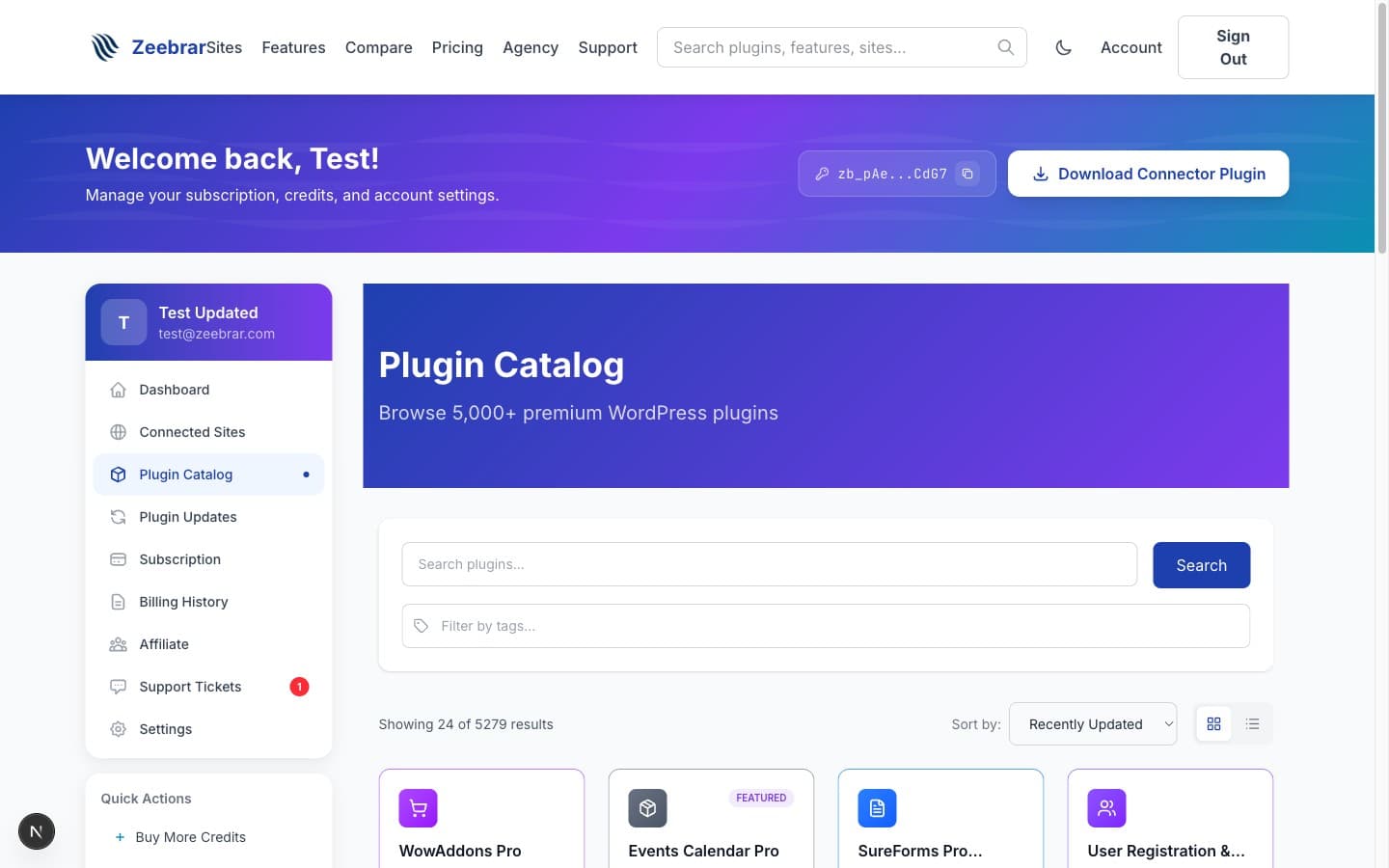This screenshot has height=868, width=1389.
Task: Click the Billing History document icon
Action: pos(118,602)
